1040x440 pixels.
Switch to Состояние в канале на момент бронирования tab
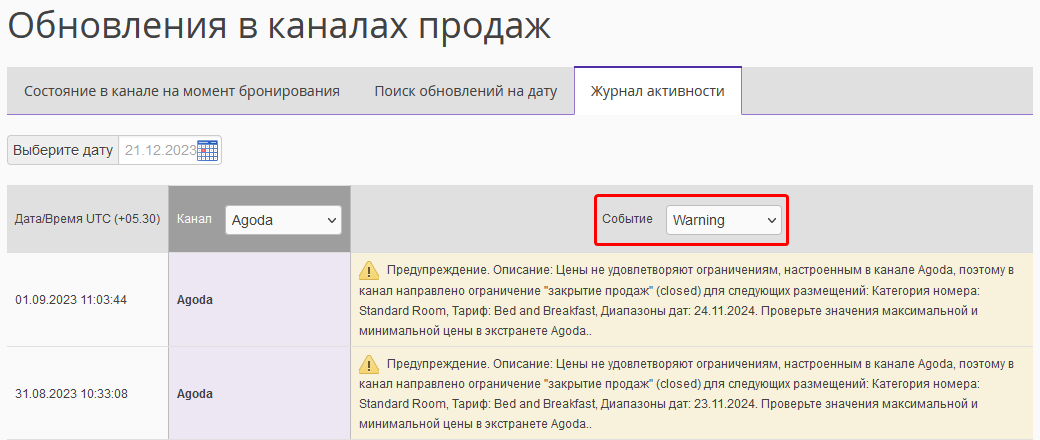coord(182,91)
